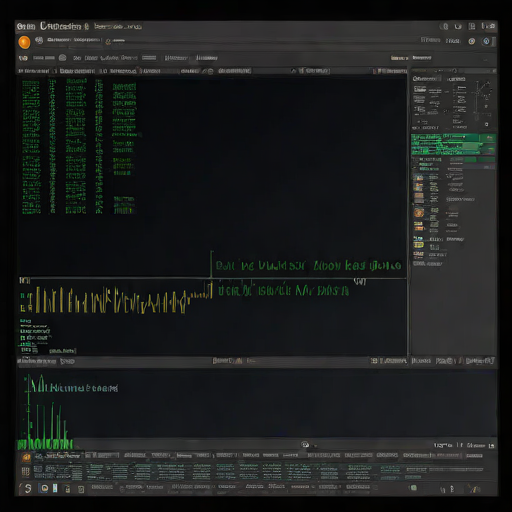Viewport: 512px width, 512px height.
Task: Click the small speech-bubble icon above bottom tabs
Action: (x=305, y=444)
